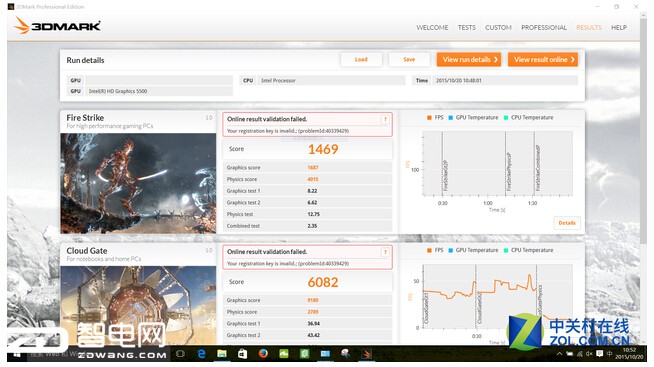Screen dimensions: 654x367
Task: Open the PROFESSIONAL tab
Action: 544,28
